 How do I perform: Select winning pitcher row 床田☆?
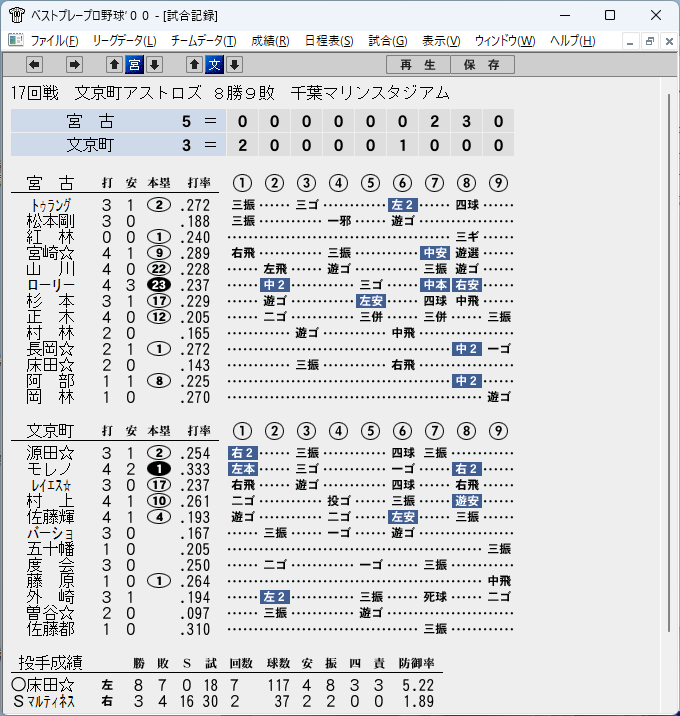pyautogui.click(x=223, y=685)
